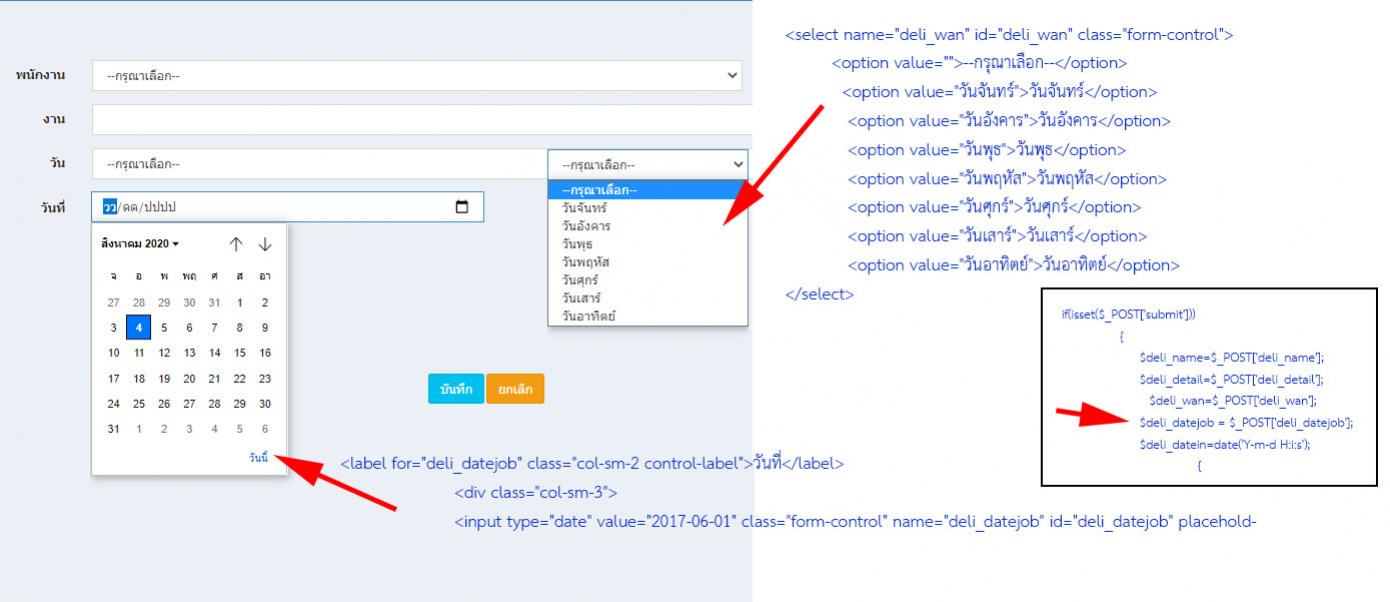Image resolution: width=1390 pixels, height=602 pixels.
Task: Click the วันนี้ today link in calendar
Action: point(259,457)
